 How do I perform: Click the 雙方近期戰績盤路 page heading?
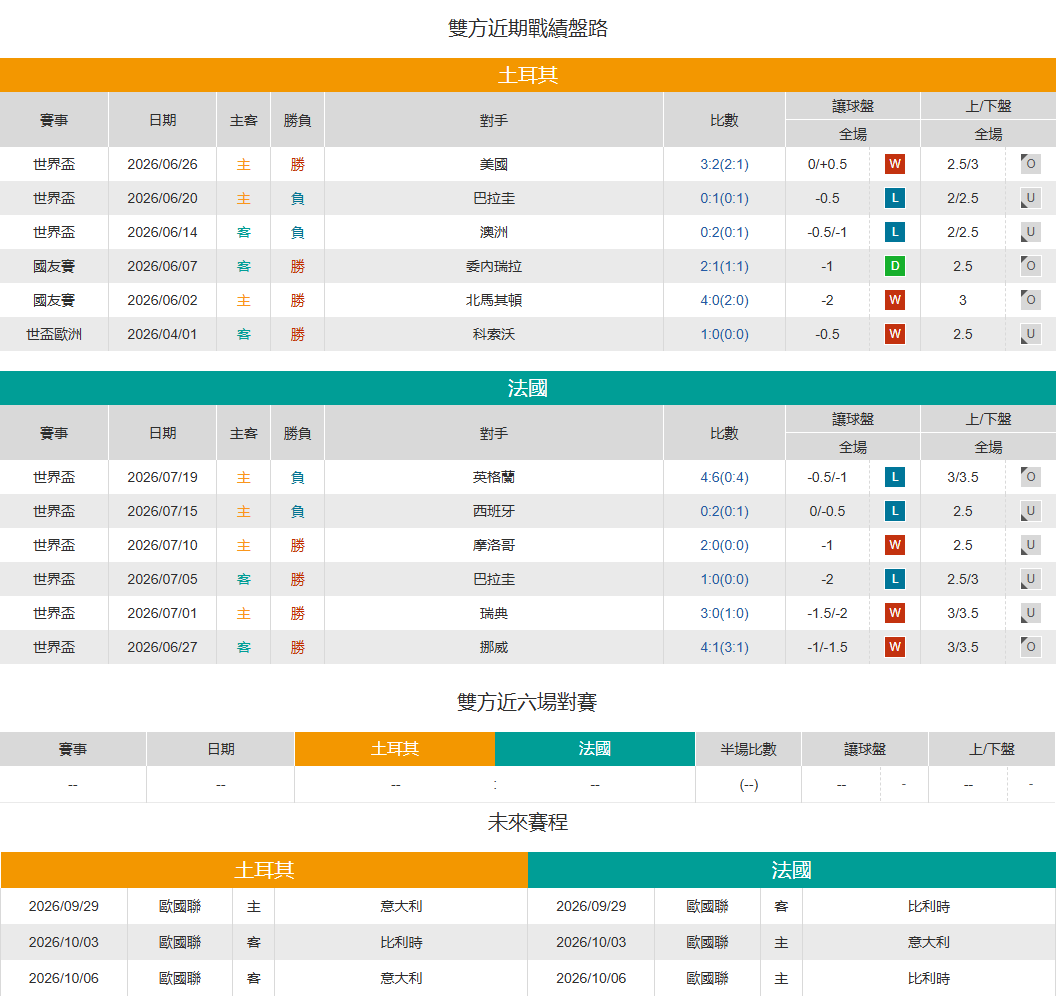pos(527,28)
